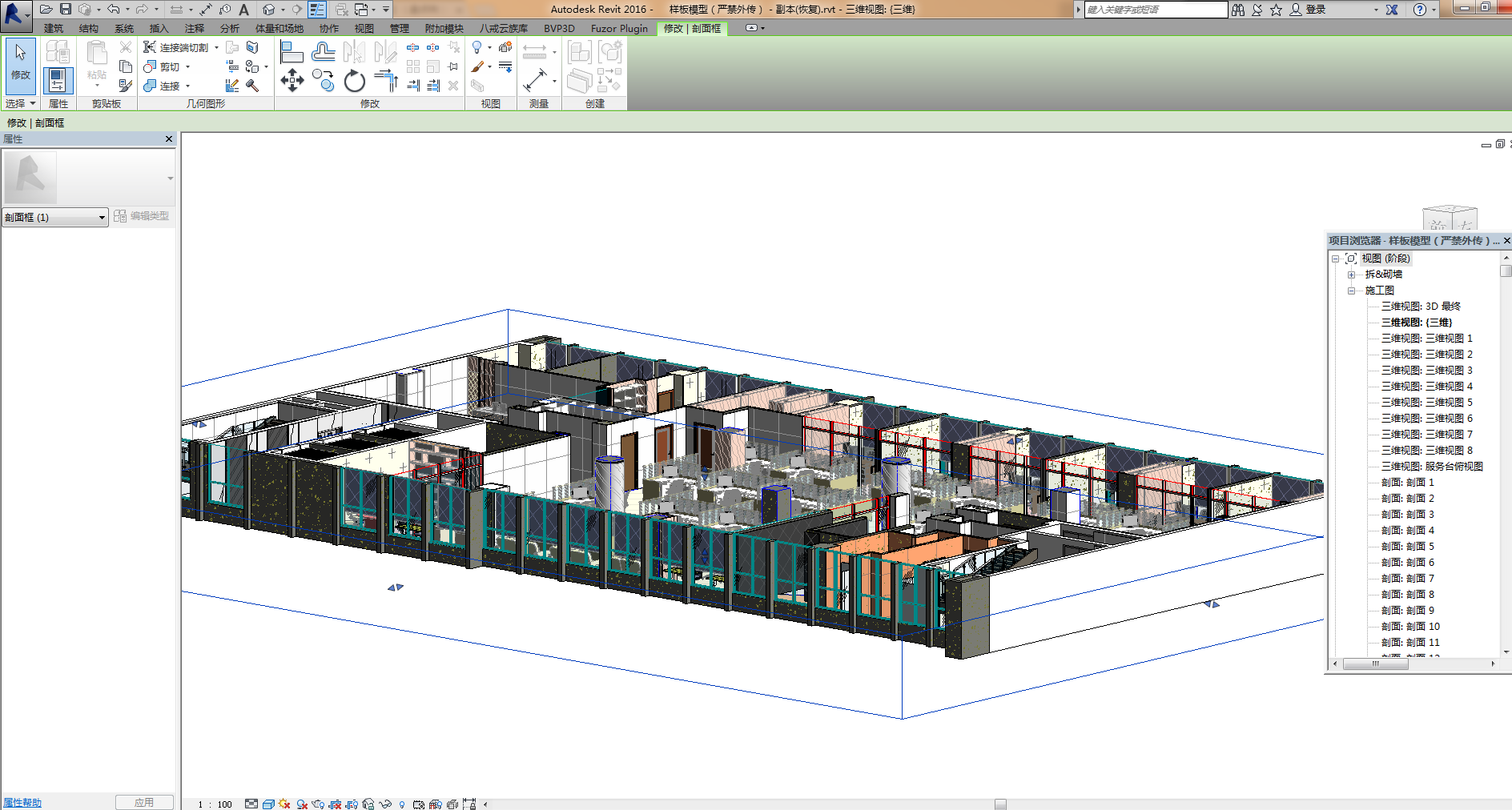1512x810 pixels.
Task: Click the keyword search input field
Action: coord(1155,10)
